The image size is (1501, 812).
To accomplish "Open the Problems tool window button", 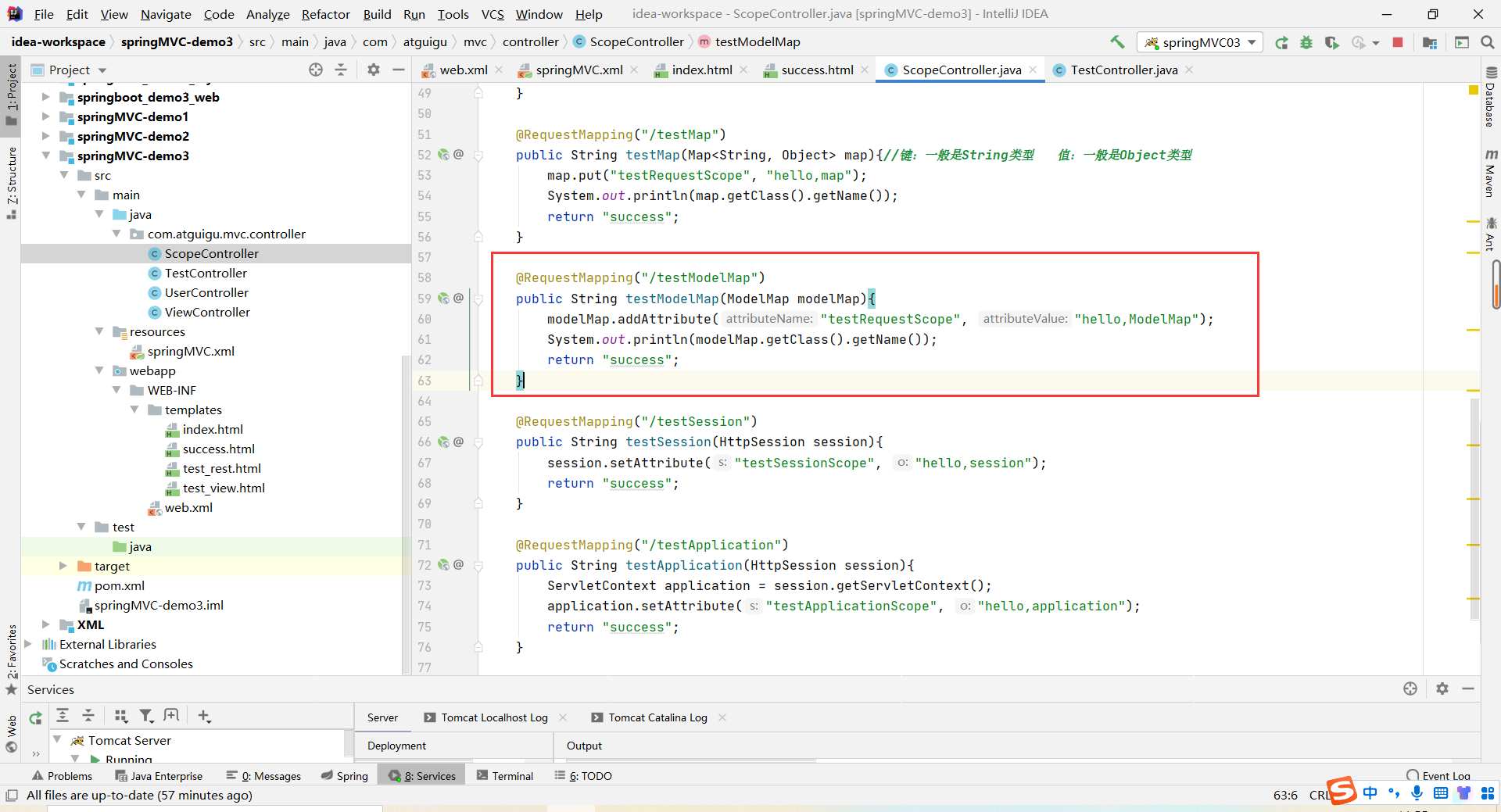I will [62, 775].
